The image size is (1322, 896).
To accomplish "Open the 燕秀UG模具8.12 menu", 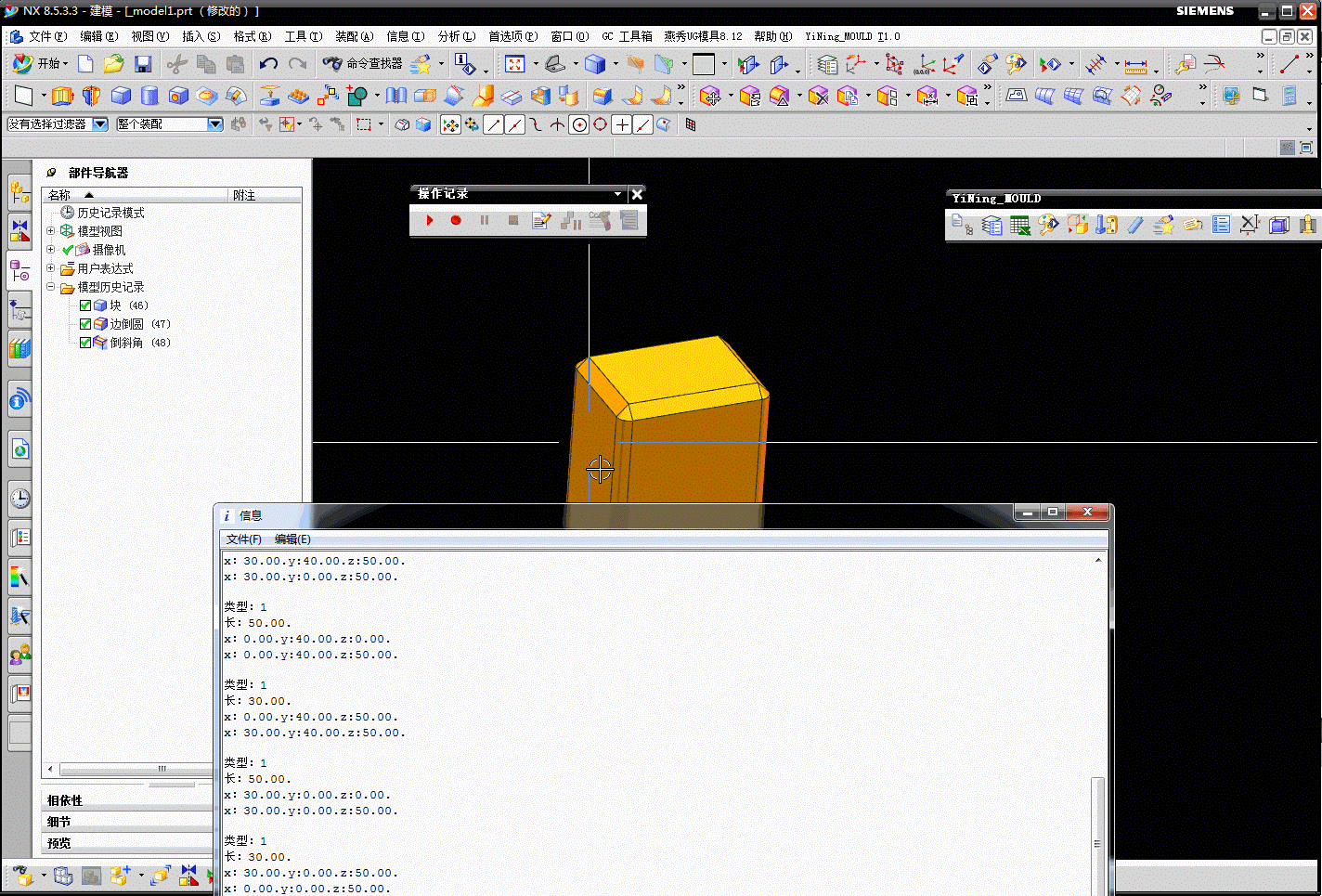I will [x=703, y=36].
